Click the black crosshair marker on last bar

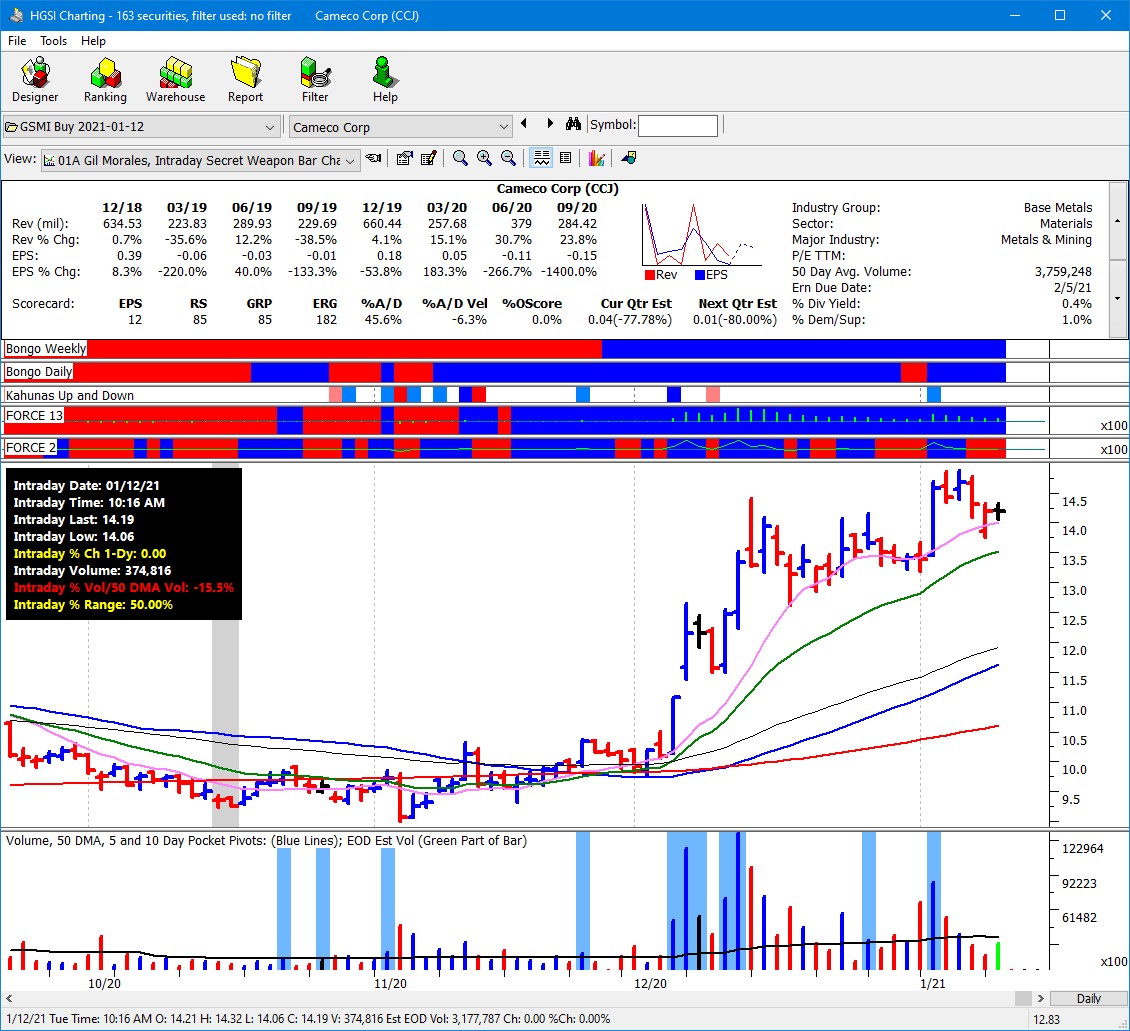point(999,511)
